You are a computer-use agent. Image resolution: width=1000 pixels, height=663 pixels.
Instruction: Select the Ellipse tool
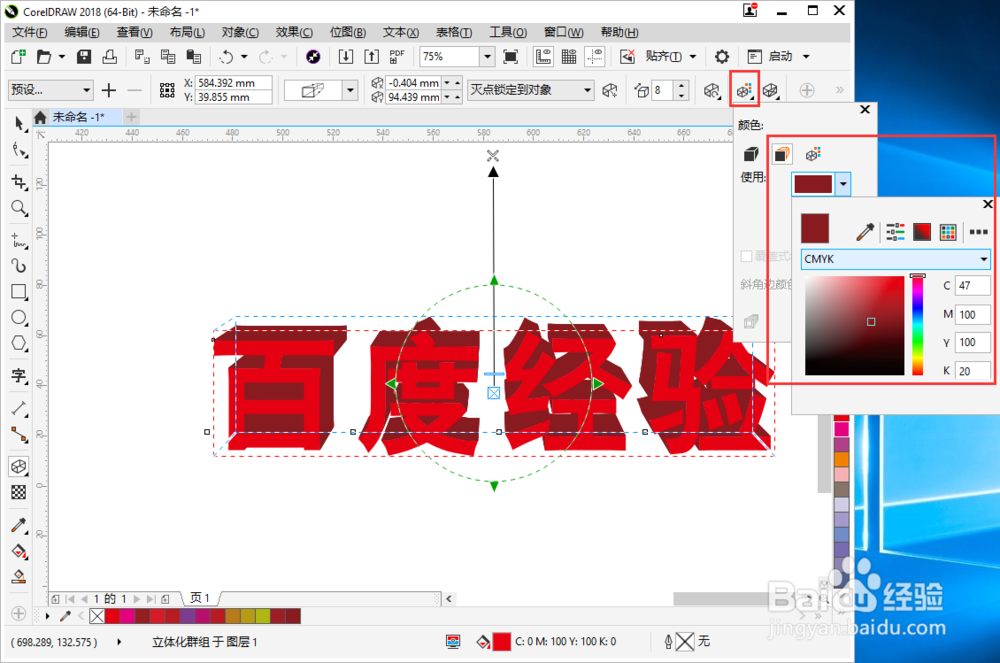point(19,317)
